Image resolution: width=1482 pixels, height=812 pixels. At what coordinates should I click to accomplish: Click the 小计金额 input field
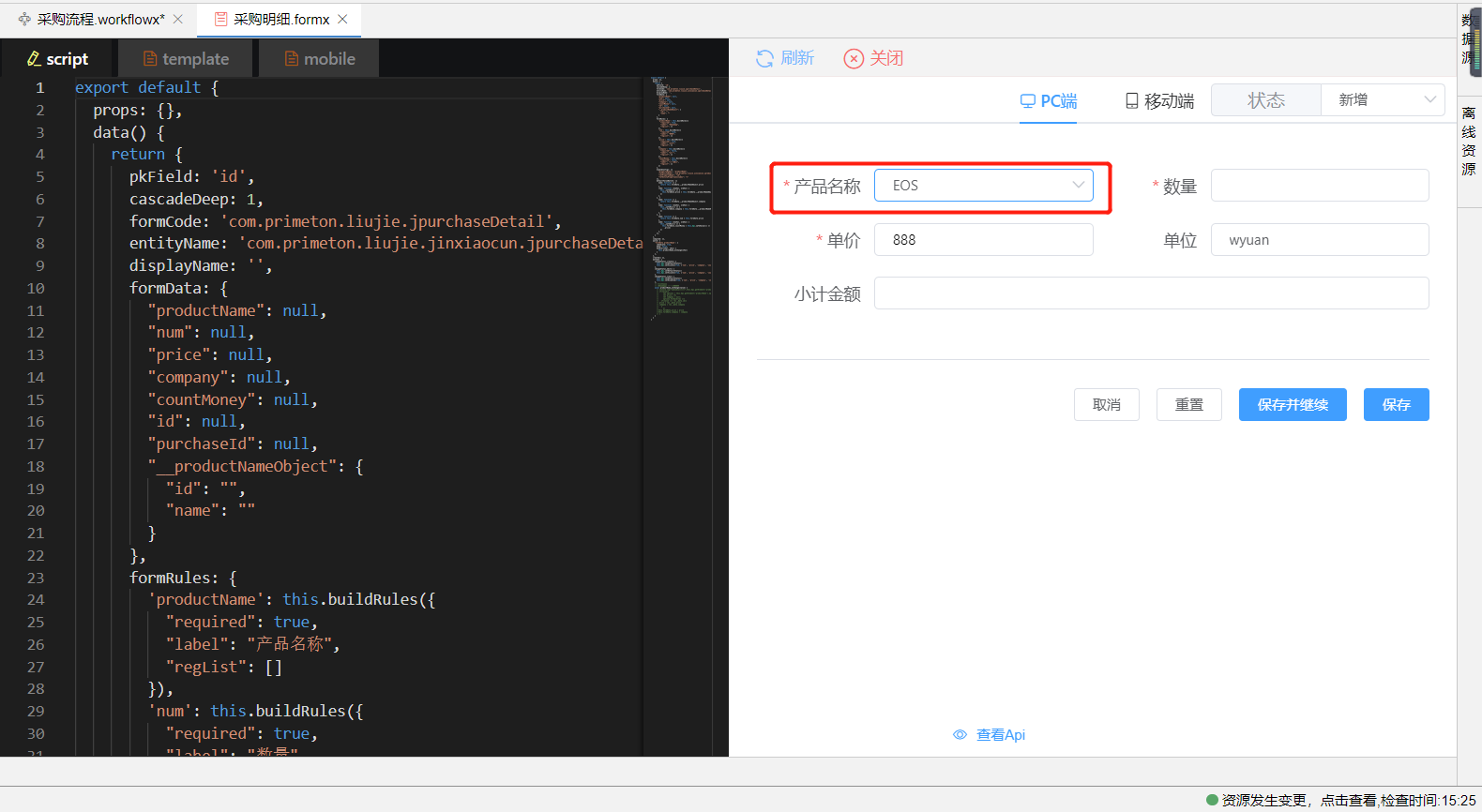1151,293
